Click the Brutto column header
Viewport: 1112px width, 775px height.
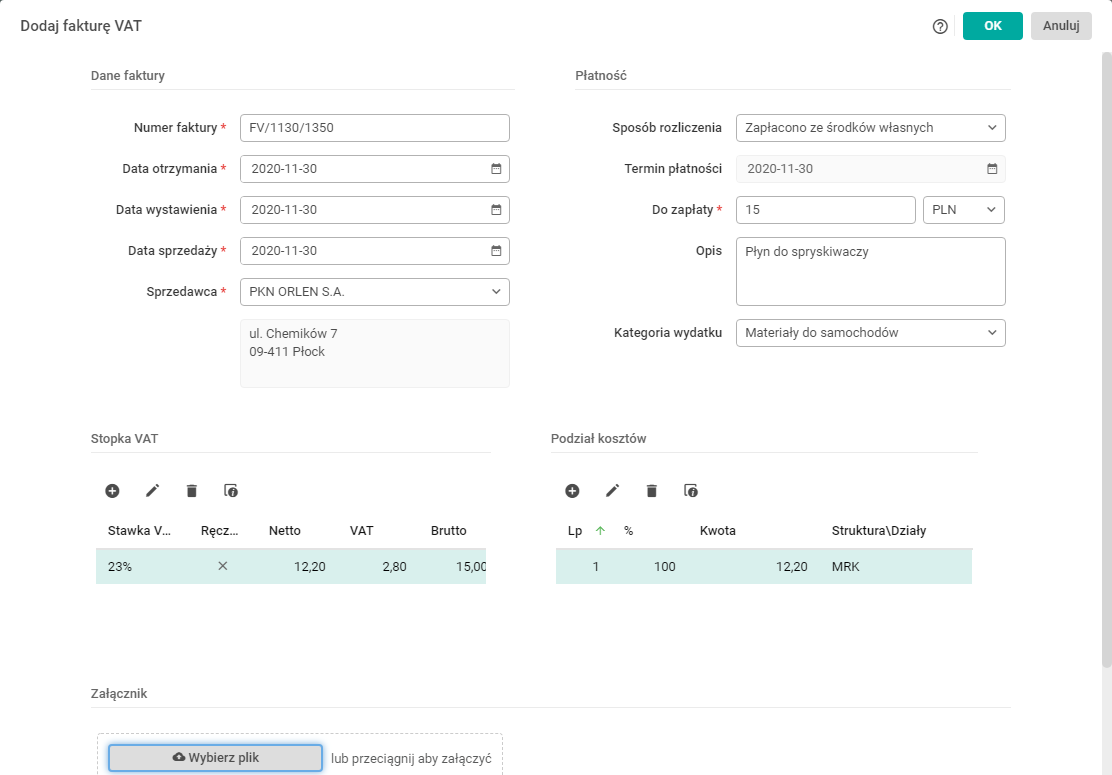click(x=448, y=530)
